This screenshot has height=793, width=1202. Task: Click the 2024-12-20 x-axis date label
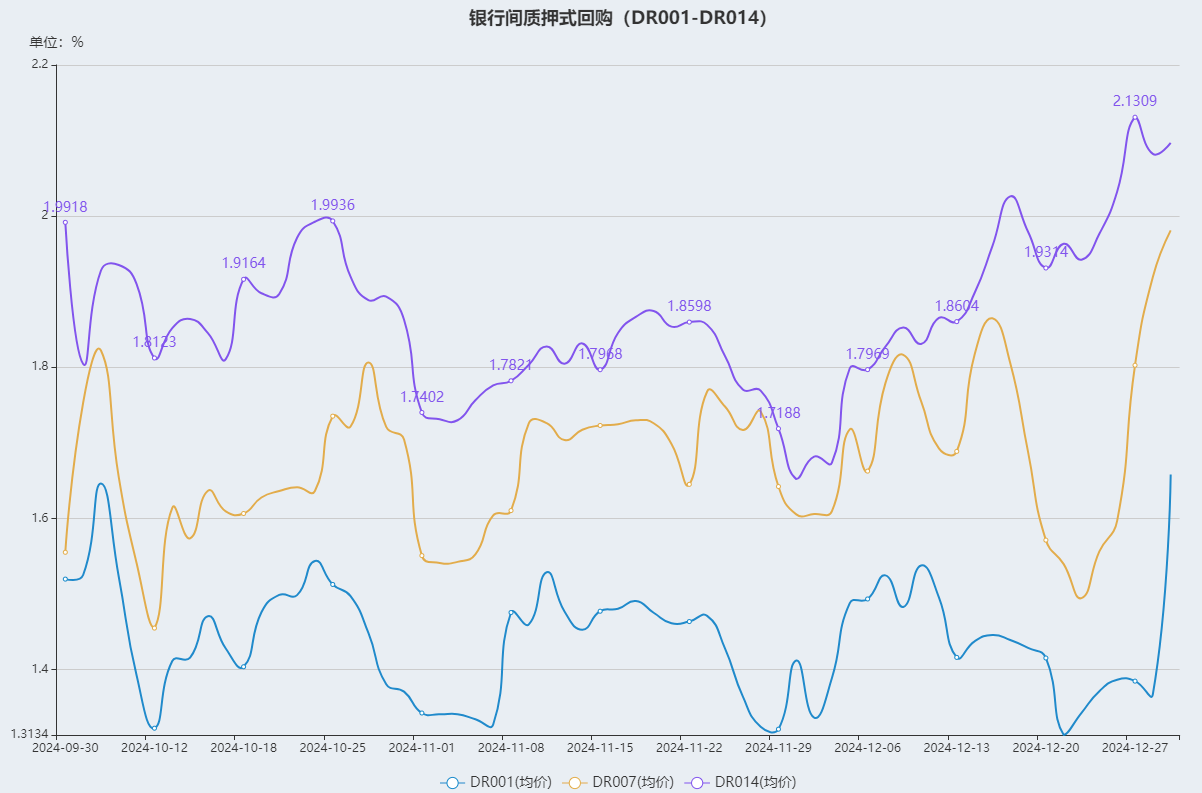coord(1038,747)
